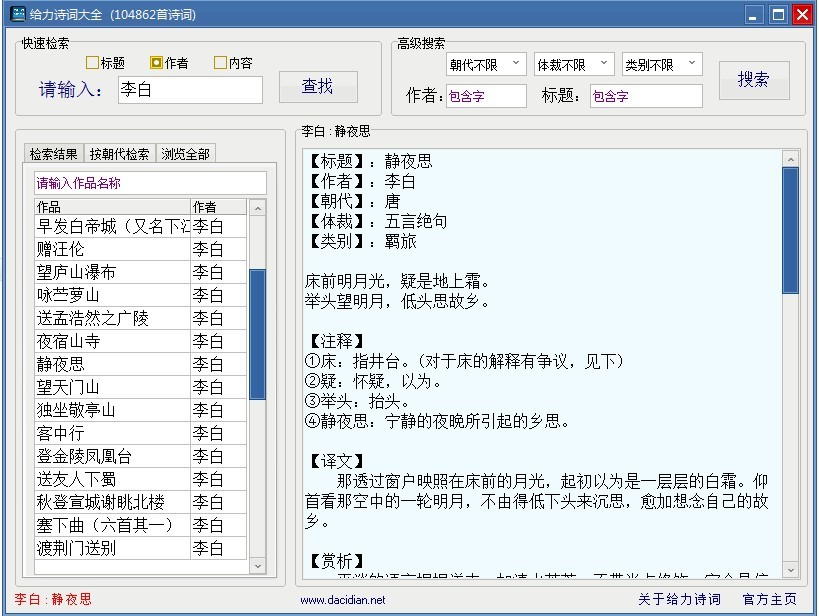This screenshot has height=616, width=819.
Task: Expand the 体裁不限 dropdown
Action: [x=573, y=65]
